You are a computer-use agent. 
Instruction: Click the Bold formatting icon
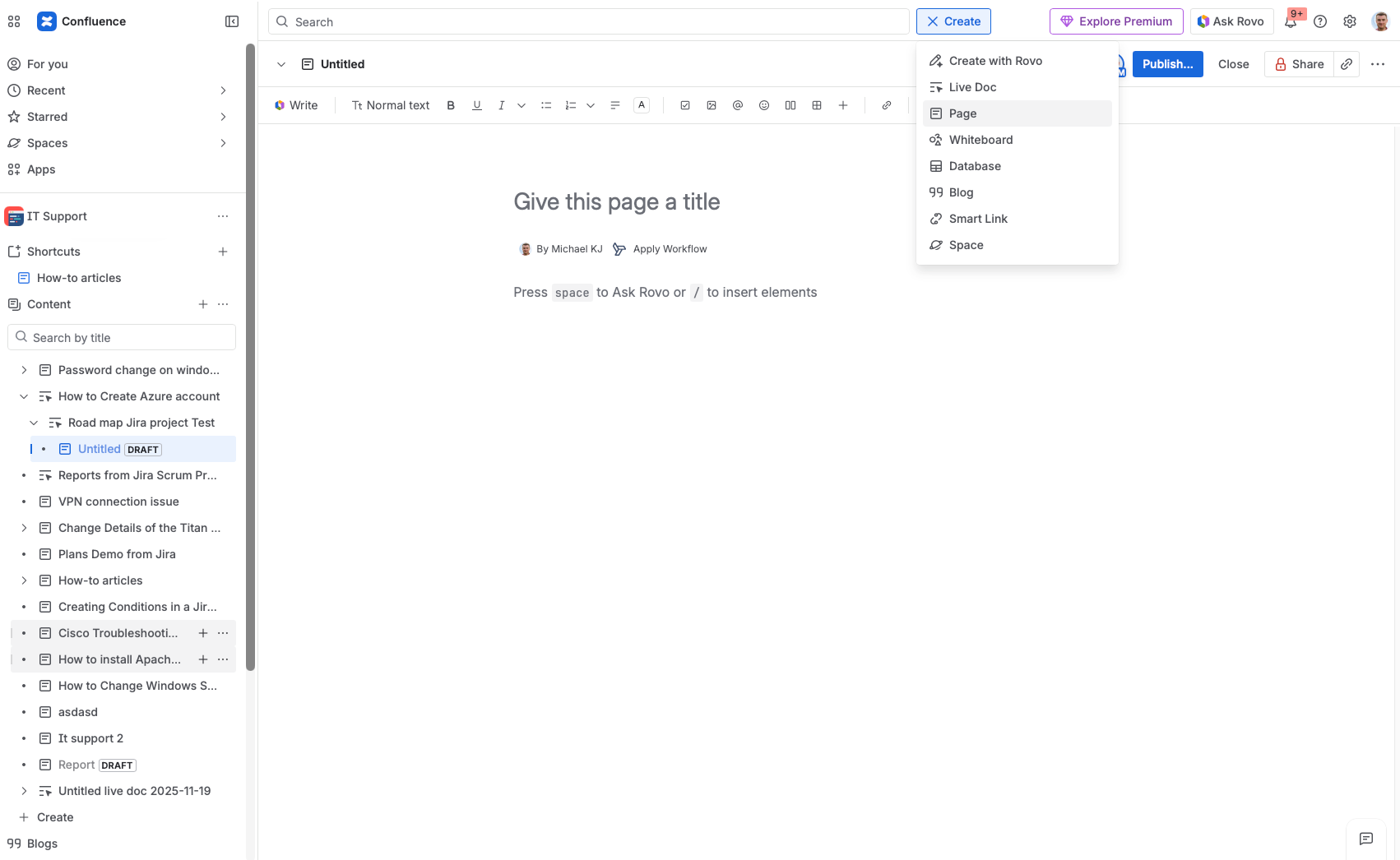point(451,105)
